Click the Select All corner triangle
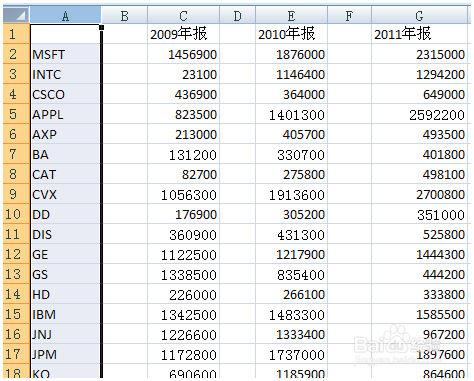474x381 pixels. [x=16, y=15]
